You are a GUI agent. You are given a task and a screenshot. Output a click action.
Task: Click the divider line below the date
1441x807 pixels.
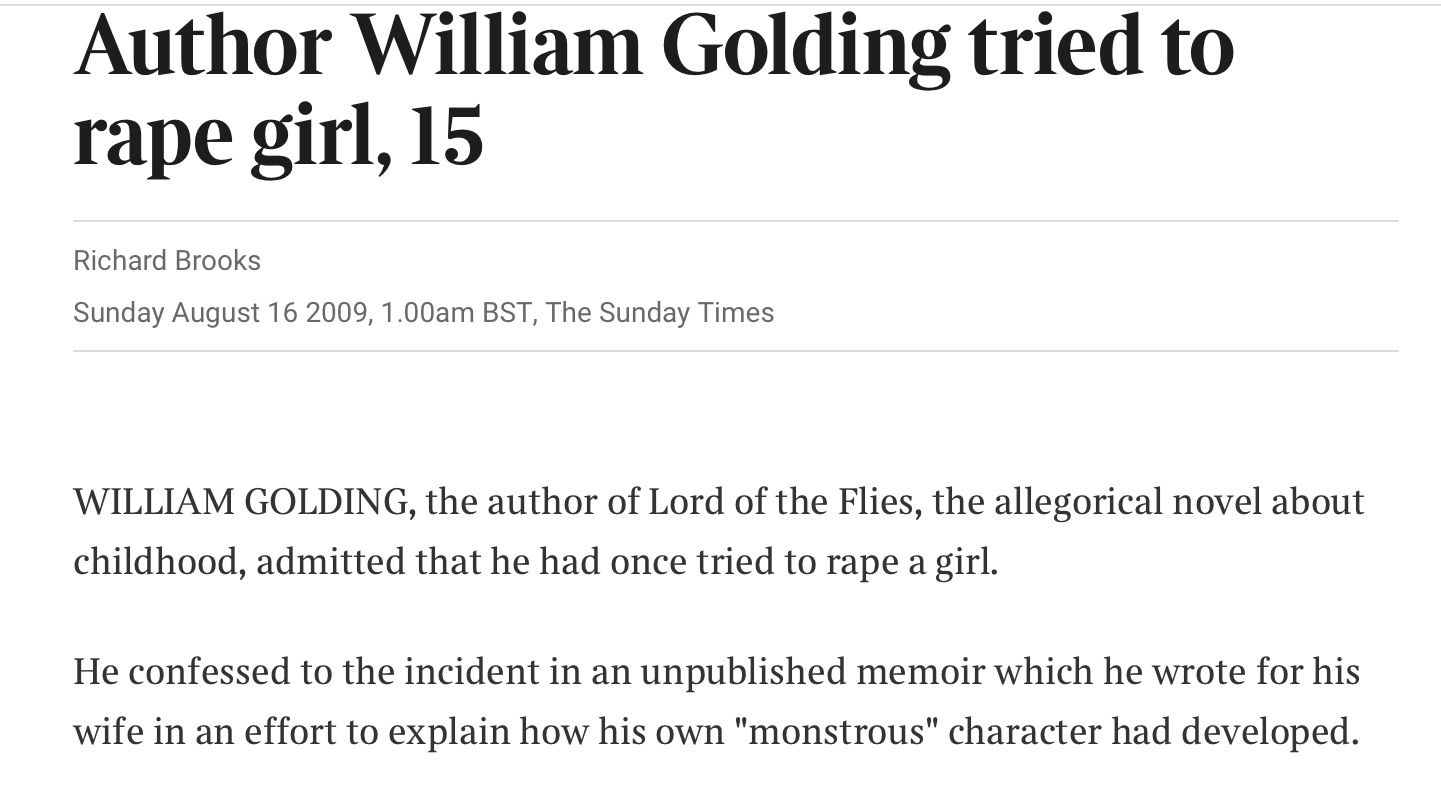click(x=736, y=351)
